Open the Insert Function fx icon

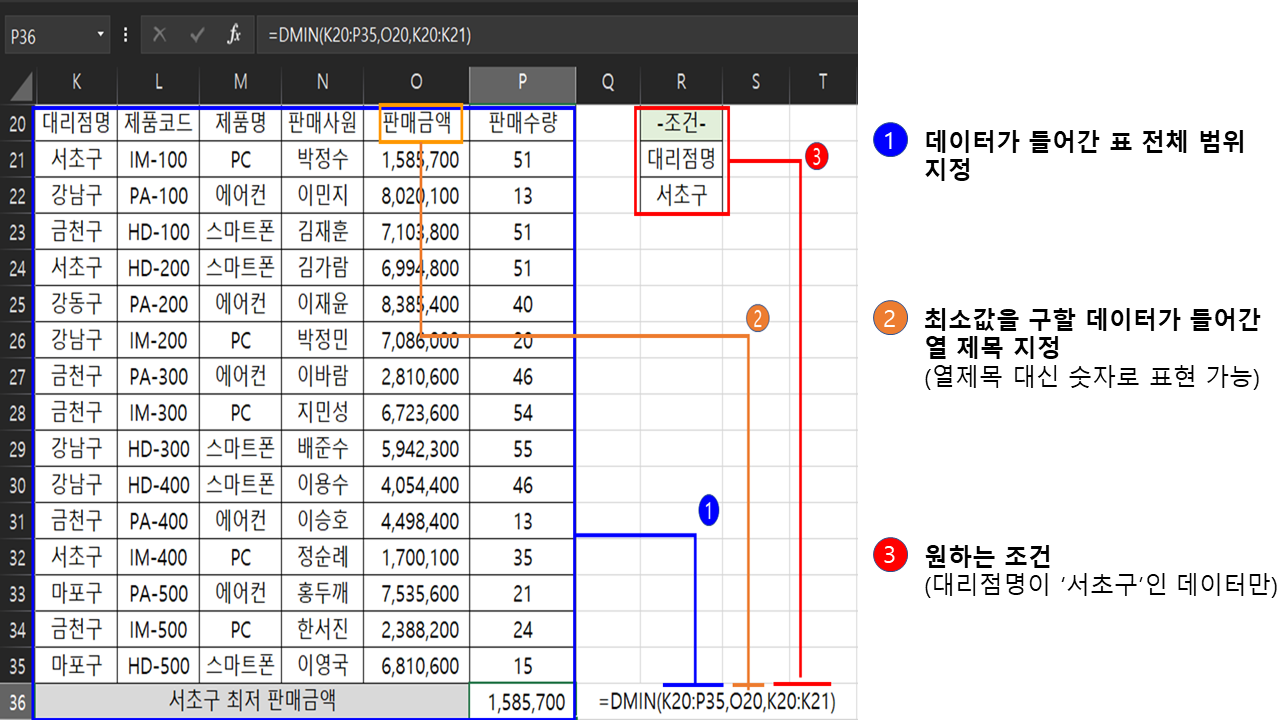[234, 35]
